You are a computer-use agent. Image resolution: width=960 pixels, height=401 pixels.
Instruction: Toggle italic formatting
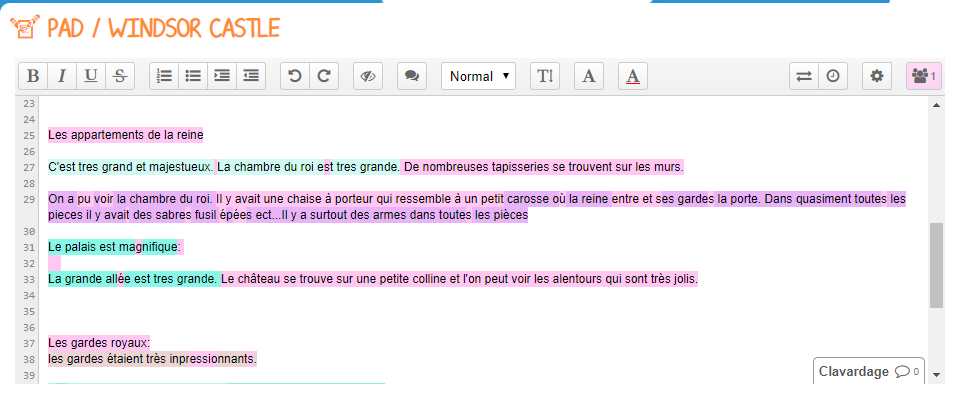[x=62, y=76]
